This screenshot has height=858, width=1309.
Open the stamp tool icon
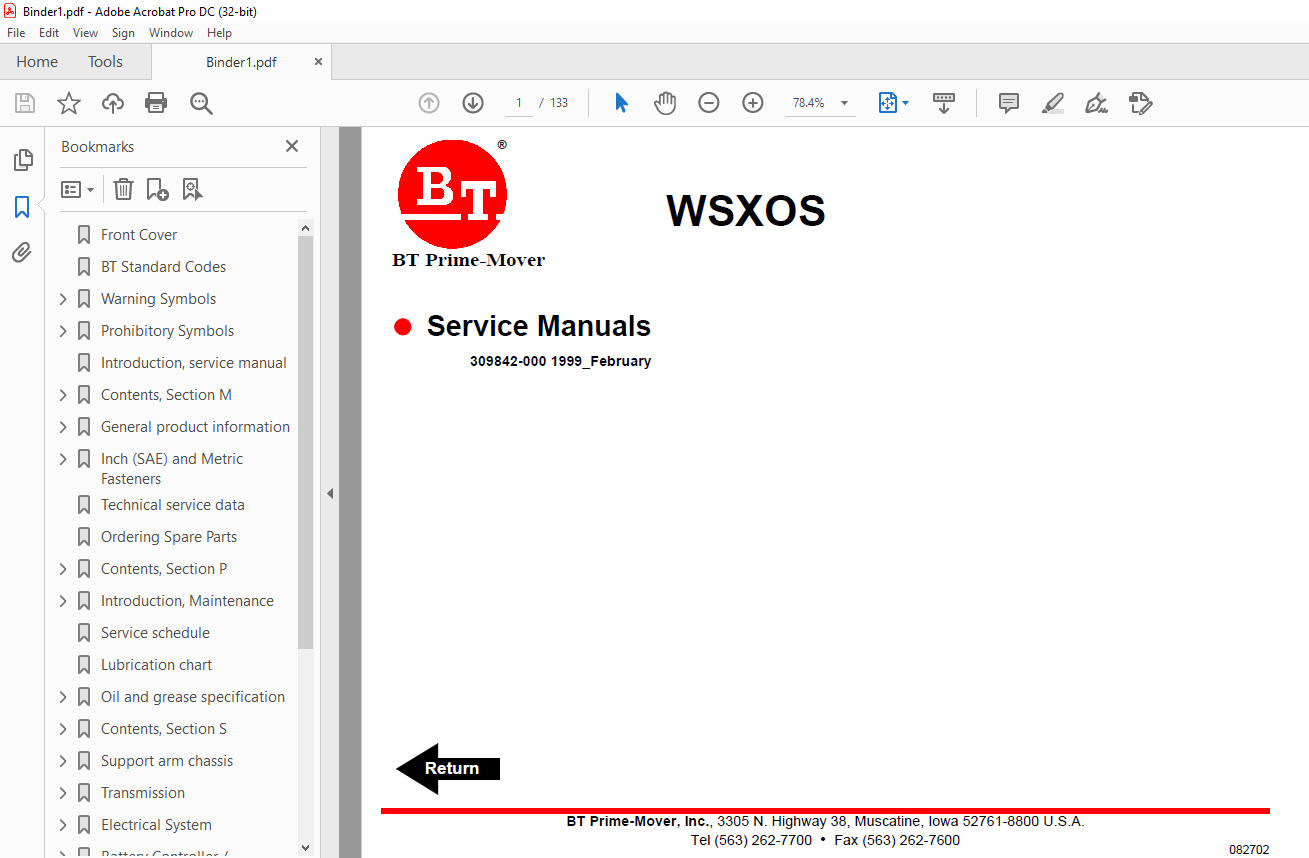pyautogui.click(x=1141, y=103)
